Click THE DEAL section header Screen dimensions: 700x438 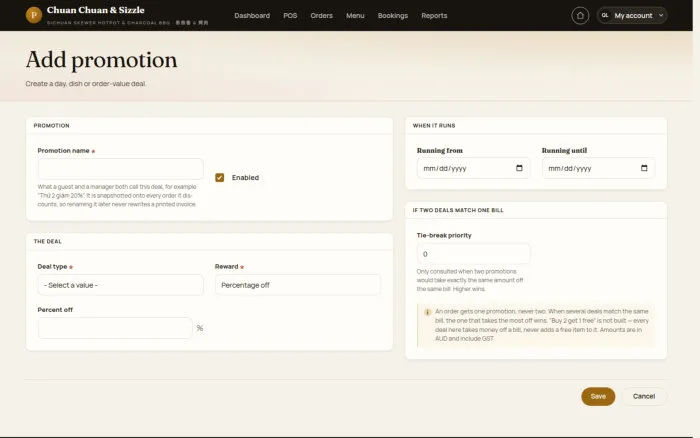48,241
